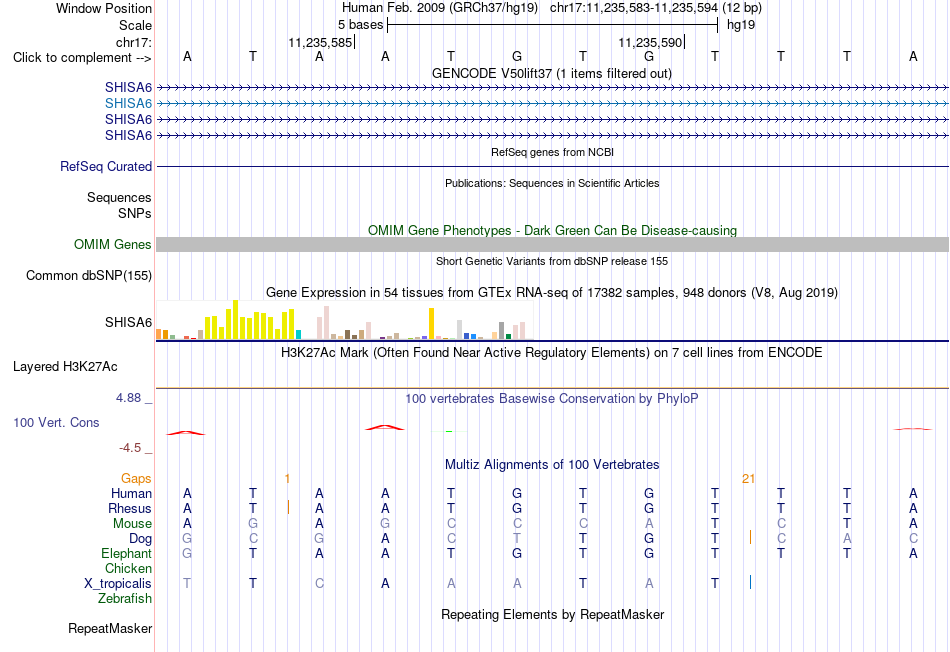The image size is (950, 652).
Task: Open the OMIM Gene Phenotypes track title
Action: tap(552, 230)
